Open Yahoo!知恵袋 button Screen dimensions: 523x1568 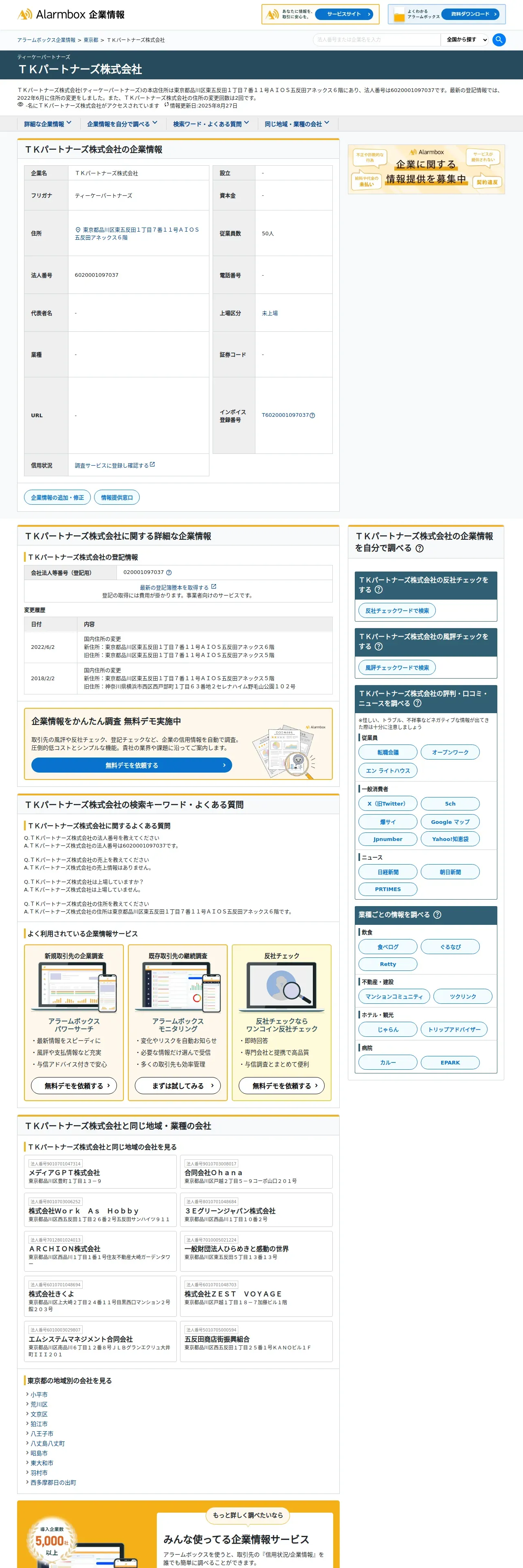[450, 839]
